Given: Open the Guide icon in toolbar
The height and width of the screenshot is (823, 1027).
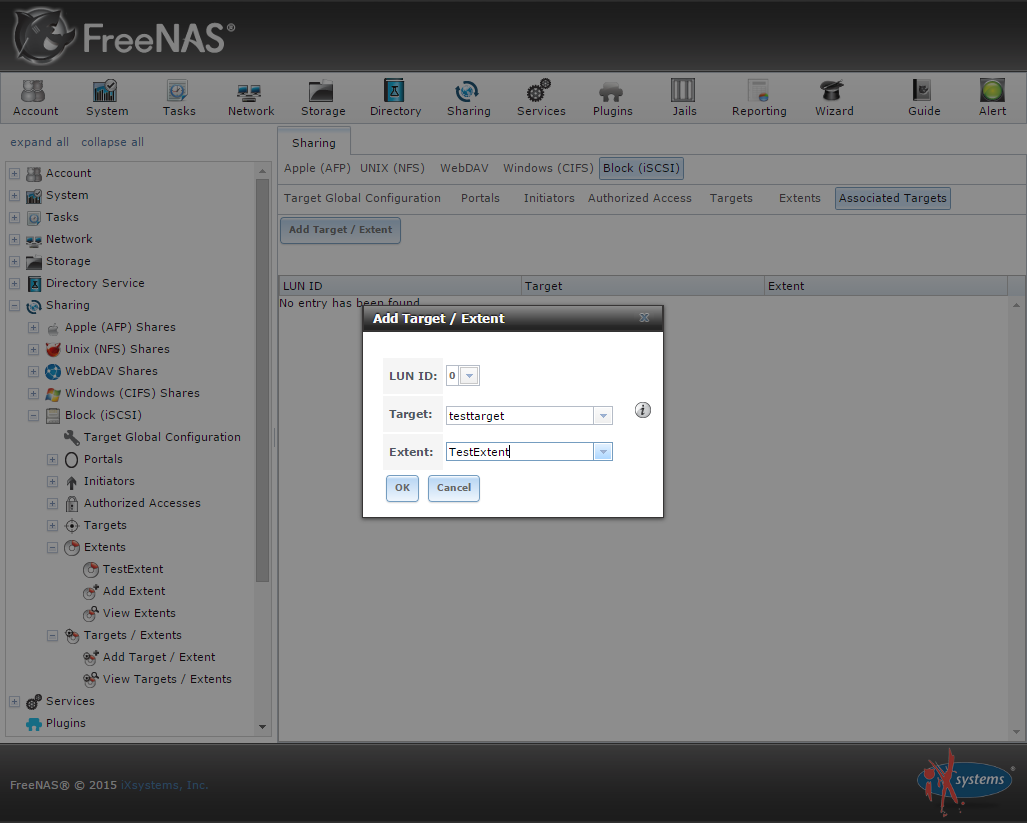Looking at the screenshot, I should [x=923, y=98].
